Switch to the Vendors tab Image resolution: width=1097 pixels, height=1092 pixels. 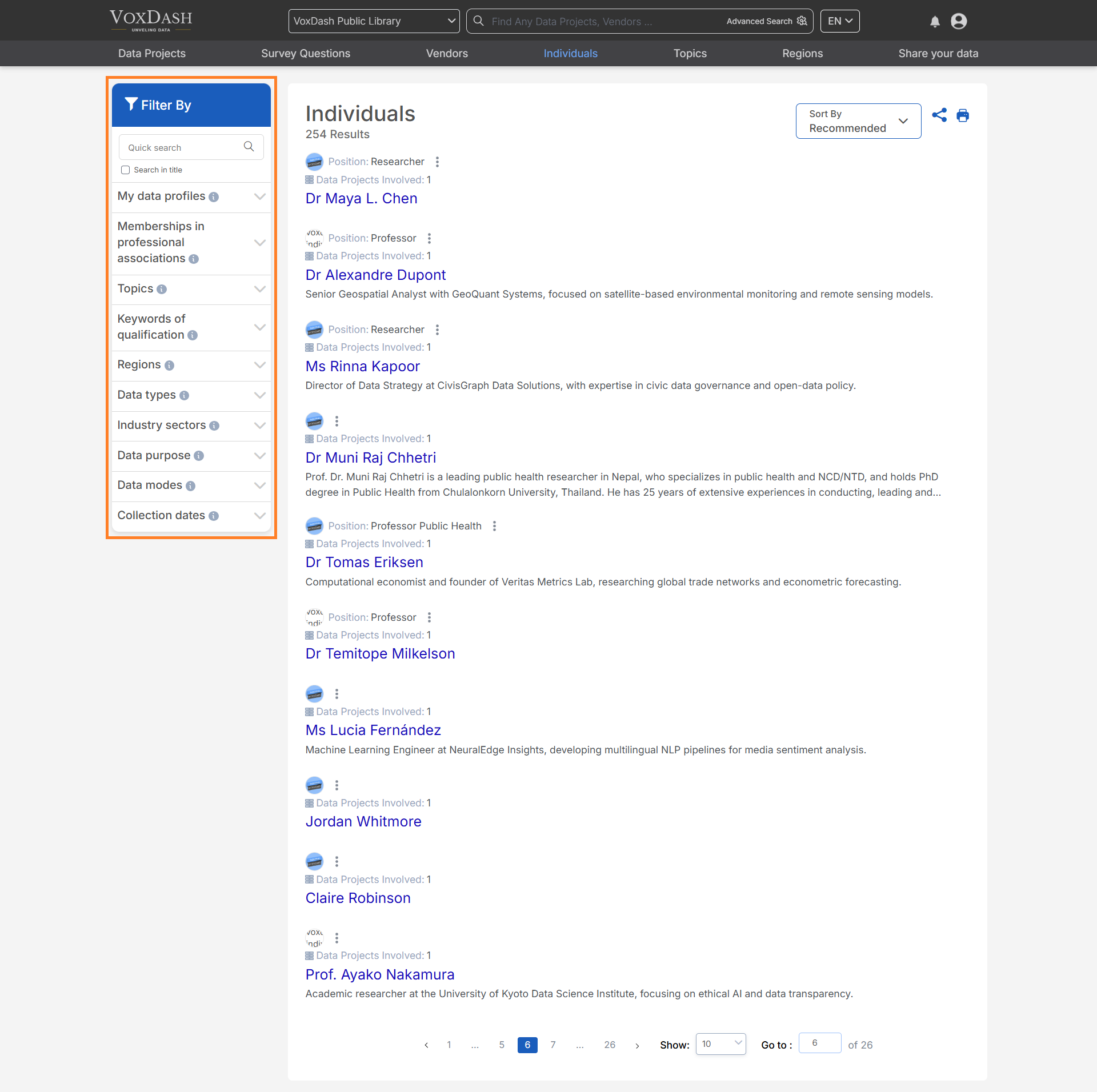[x=447, y=53]
